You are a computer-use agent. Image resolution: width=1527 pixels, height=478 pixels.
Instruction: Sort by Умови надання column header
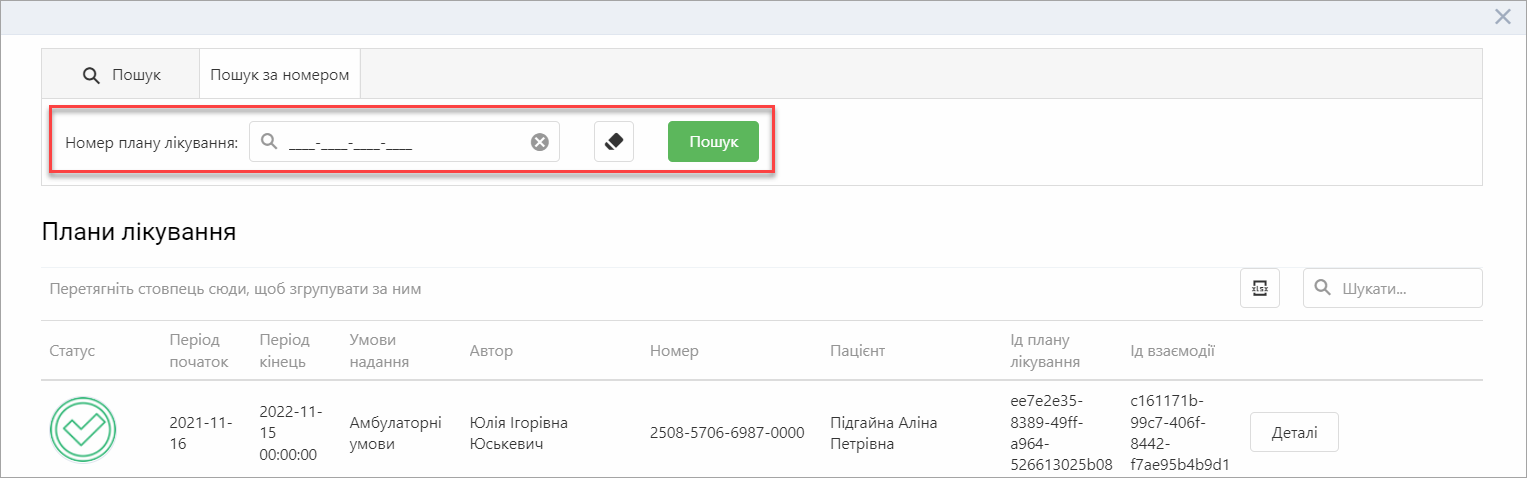pyautogui.click(x=379, y=351)
